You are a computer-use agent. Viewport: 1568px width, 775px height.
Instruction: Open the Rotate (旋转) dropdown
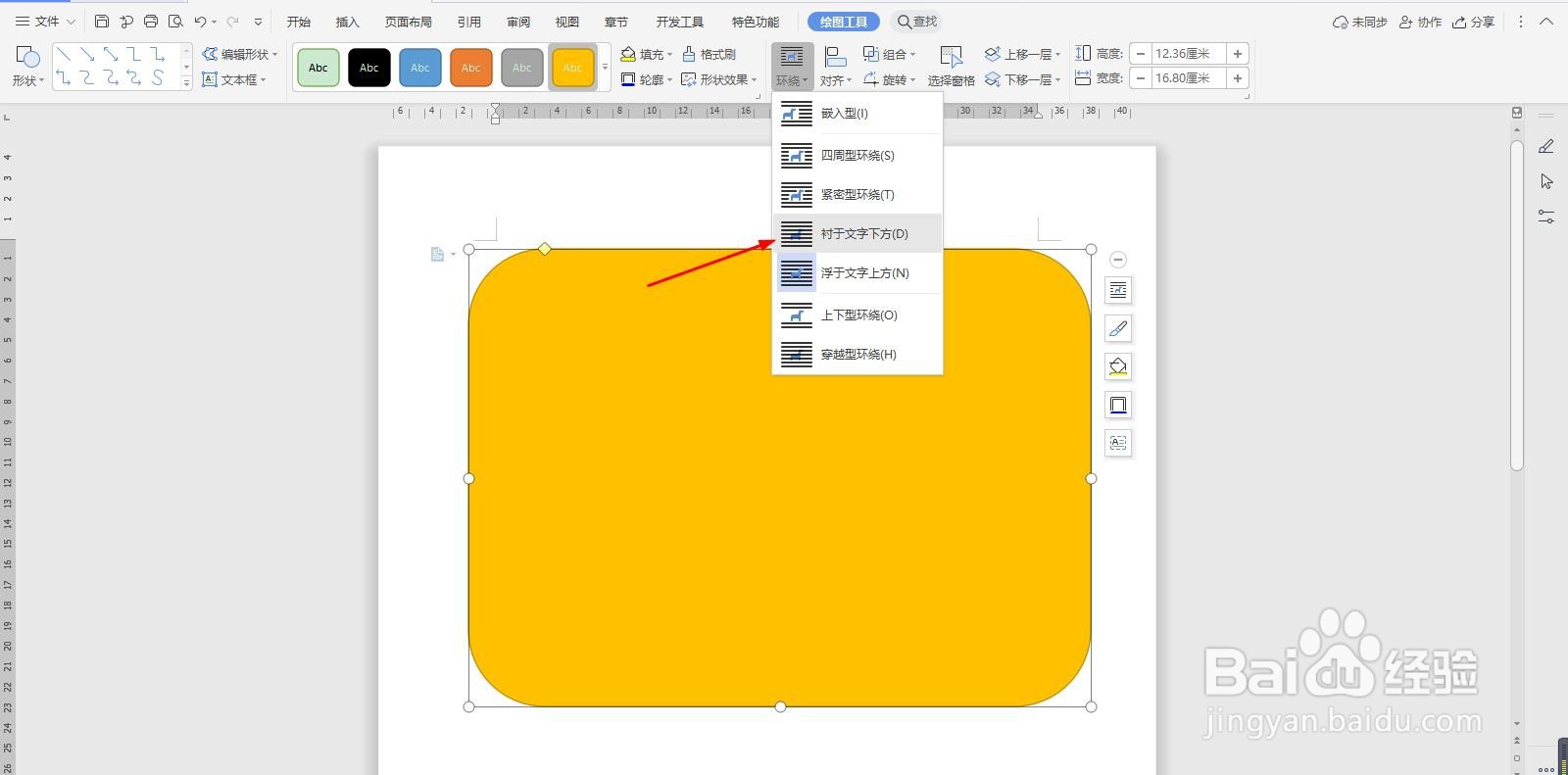pos(889,79)
